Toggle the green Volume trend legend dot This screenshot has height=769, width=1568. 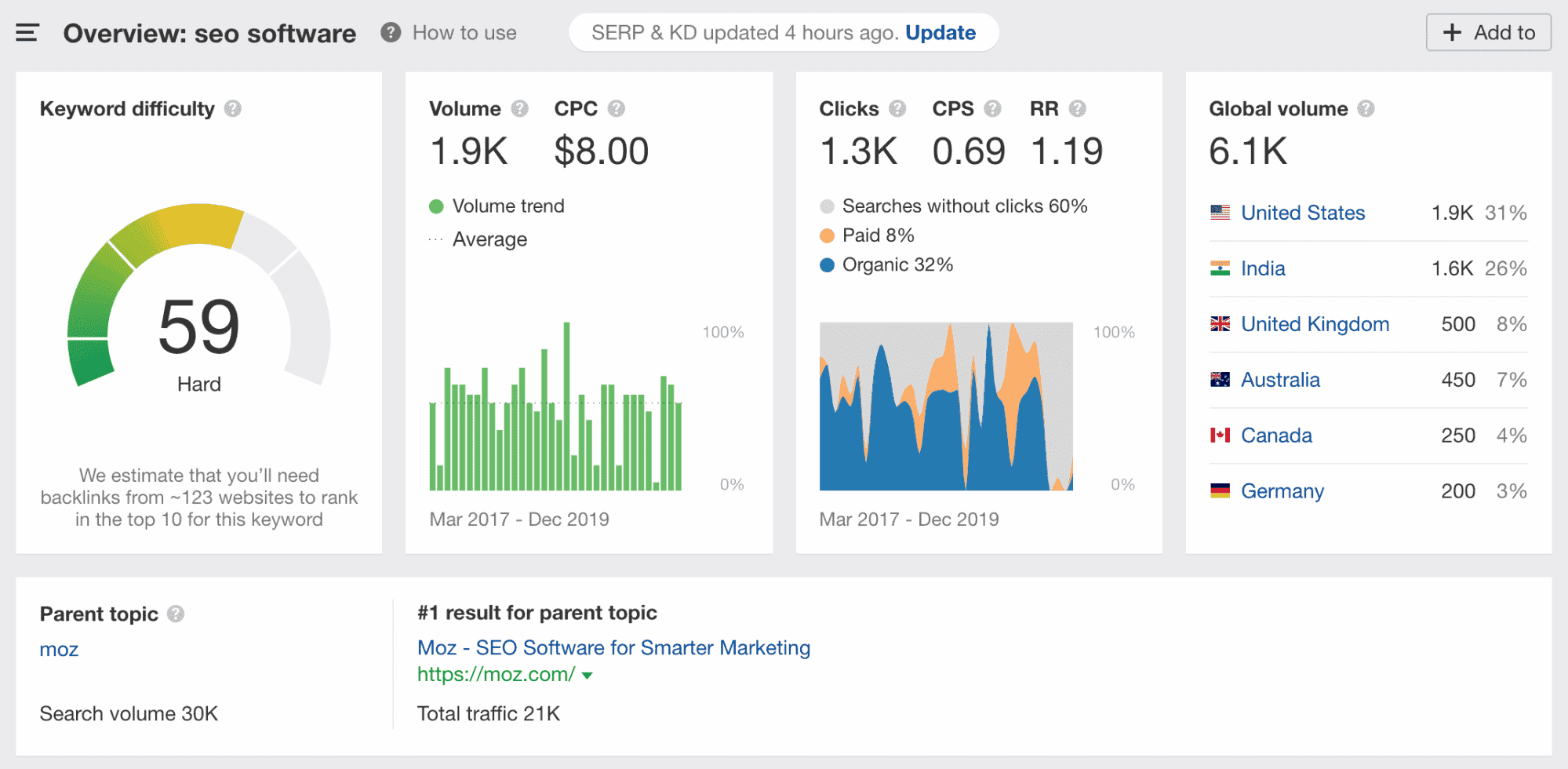click(x=437, y=206)
